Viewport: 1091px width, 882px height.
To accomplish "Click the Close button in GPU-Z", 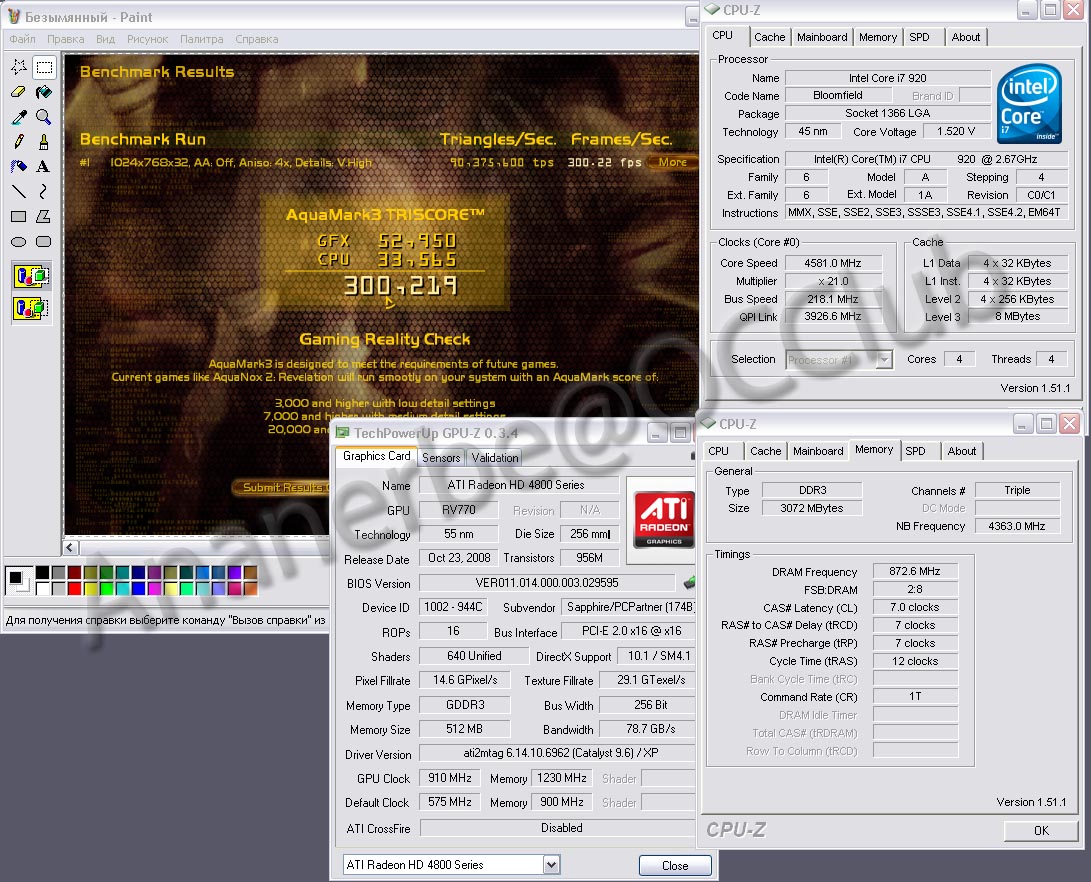I will click(675, 865).
